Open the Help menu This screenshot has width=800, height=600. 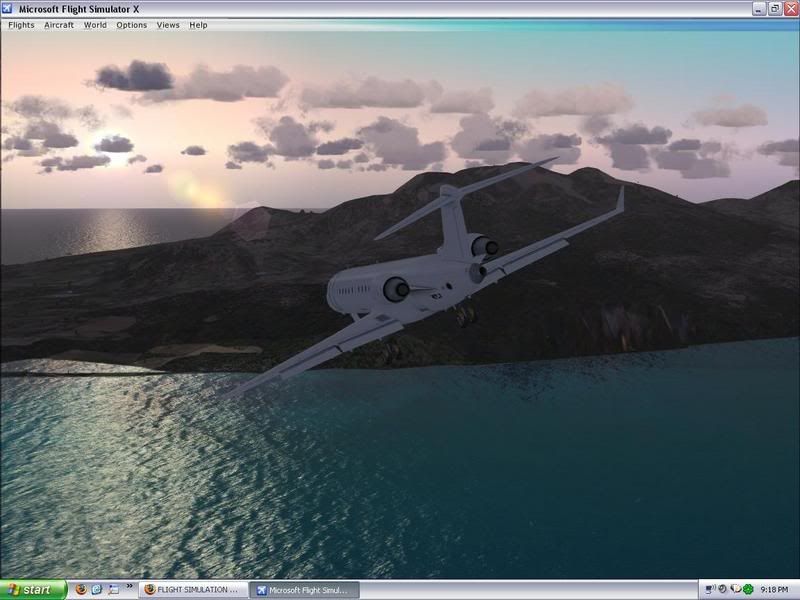198,25
